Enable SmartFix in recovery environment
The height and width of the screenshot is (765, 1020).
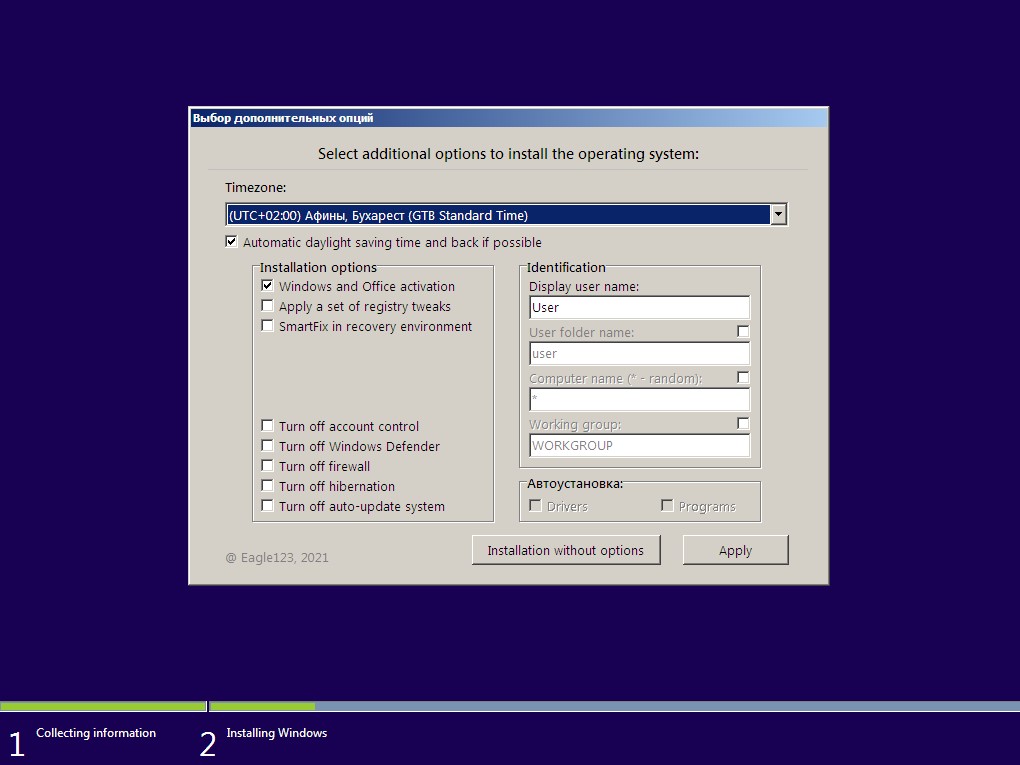pos(267,325)
